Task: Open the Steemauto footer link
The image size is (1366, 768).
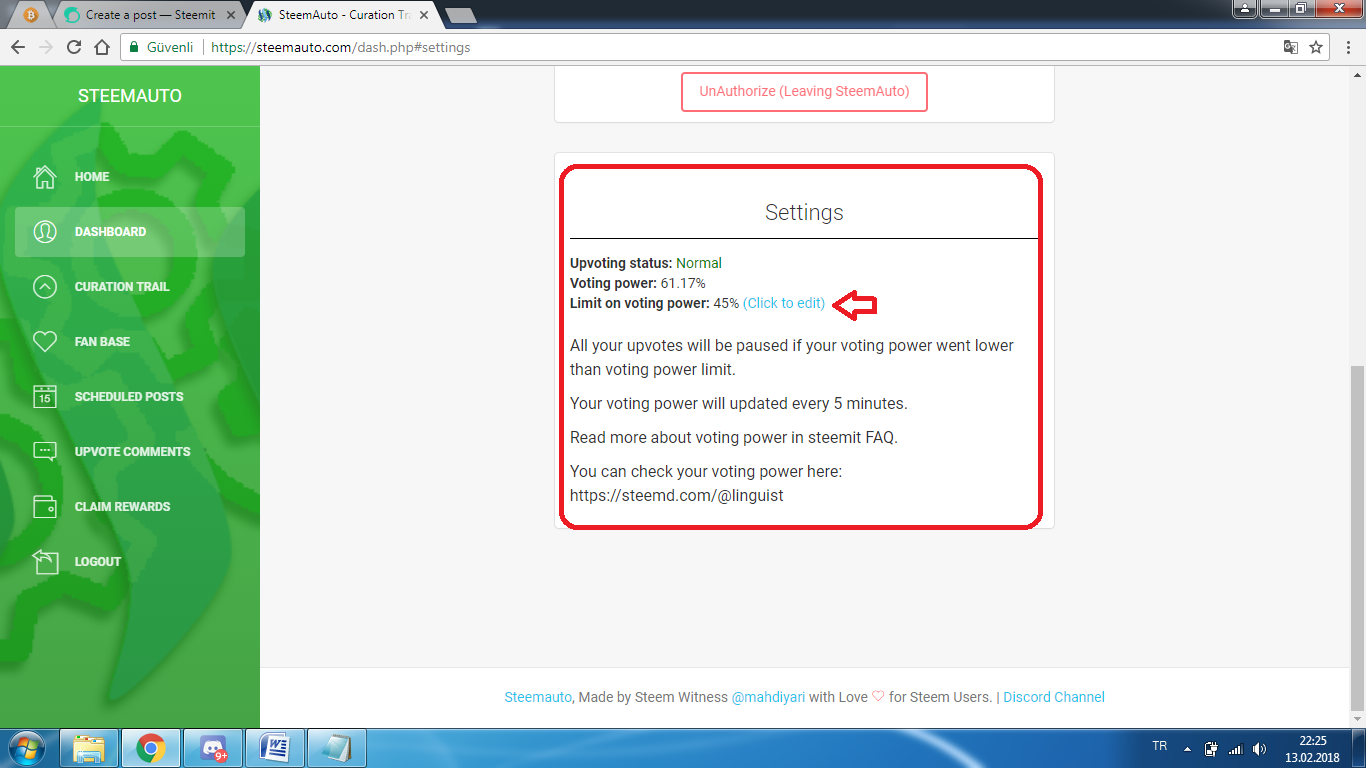Action: tap(538, 697)
